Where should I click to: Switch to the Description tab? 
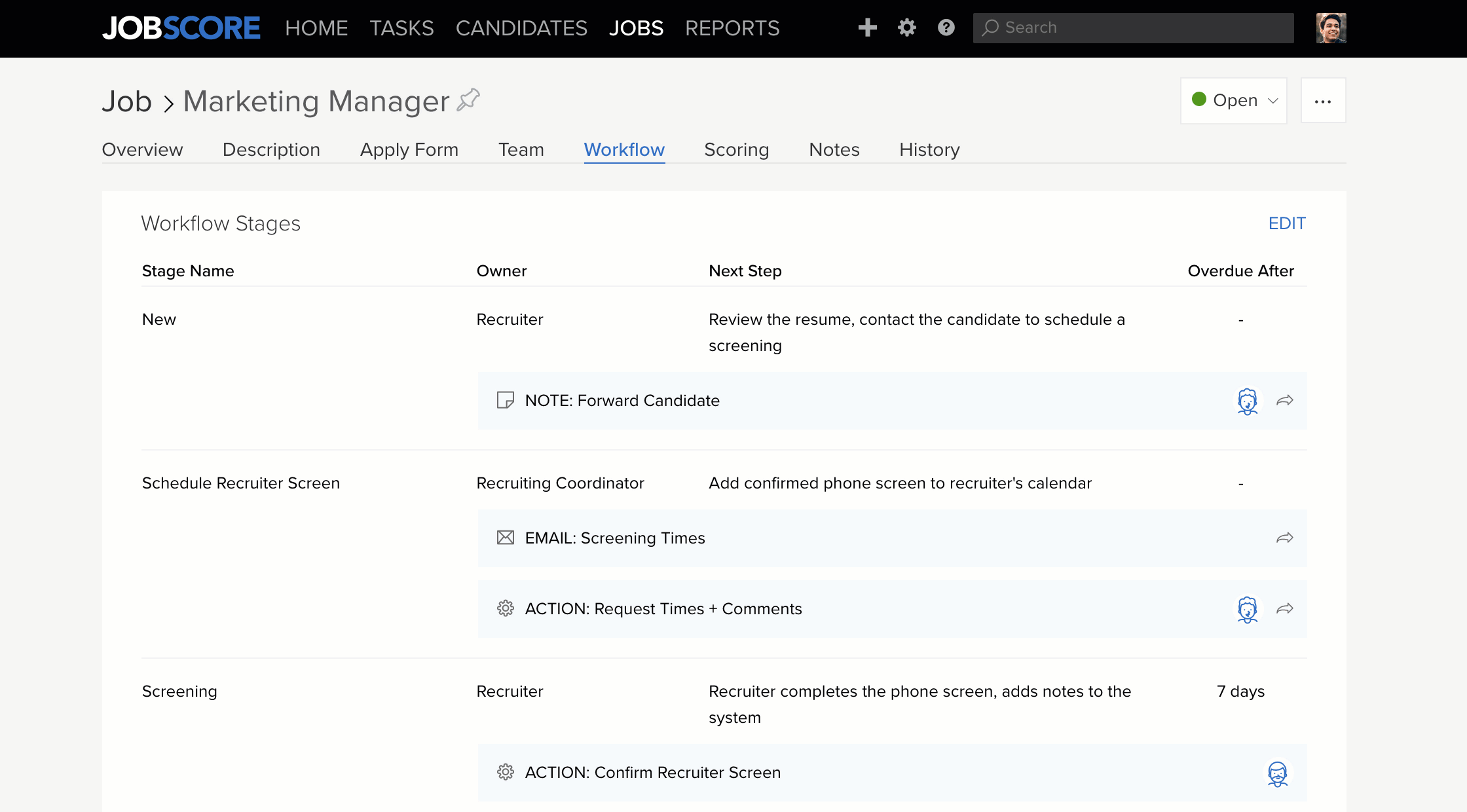point(271,149)
